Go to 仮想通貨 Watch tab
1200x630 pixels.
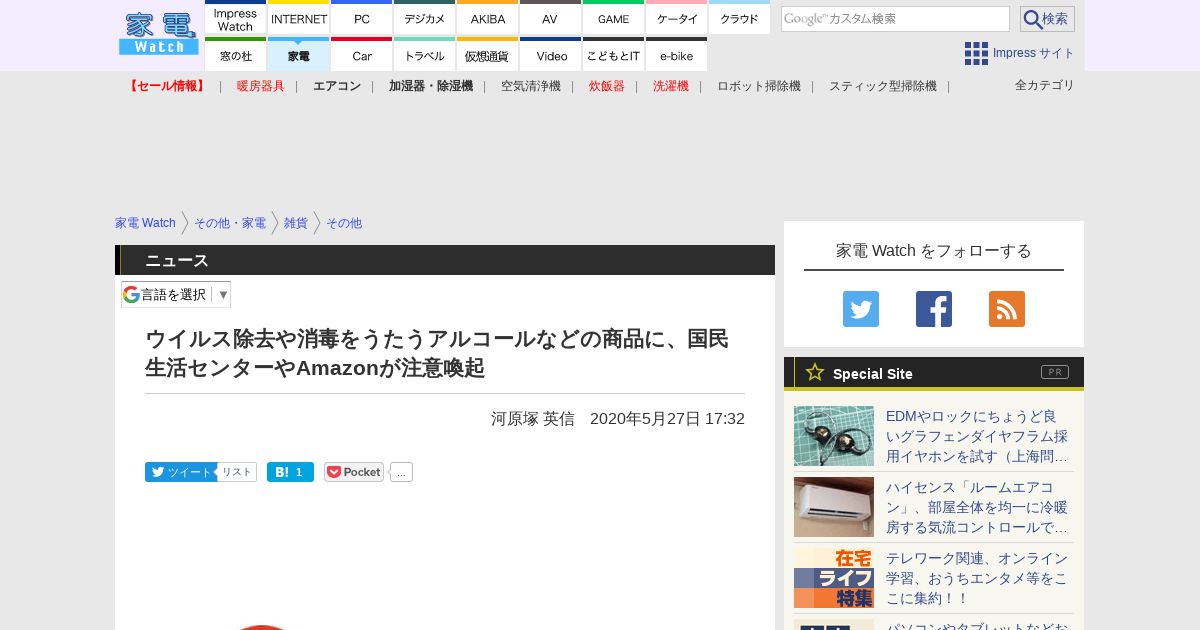point(487,55)
